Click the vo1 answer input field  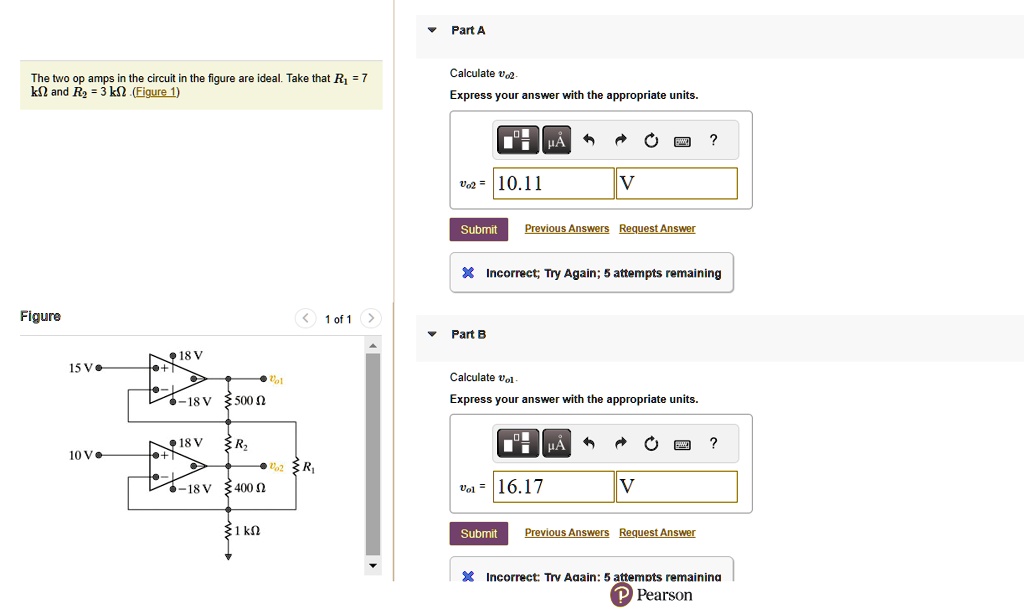[553, 486]
